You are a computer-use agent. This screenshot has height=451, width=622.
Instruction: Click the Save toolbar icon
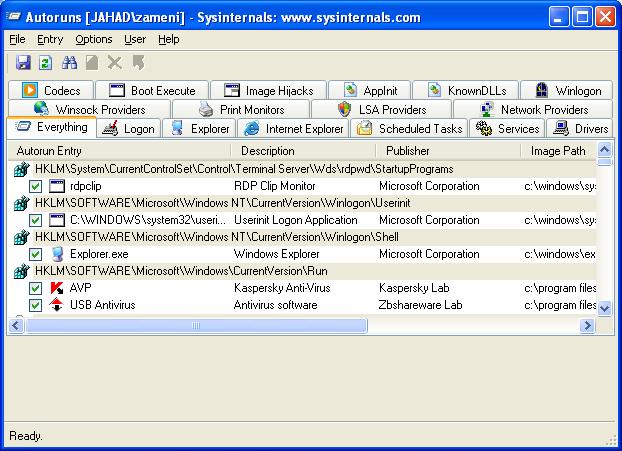[x=23, y=63]
